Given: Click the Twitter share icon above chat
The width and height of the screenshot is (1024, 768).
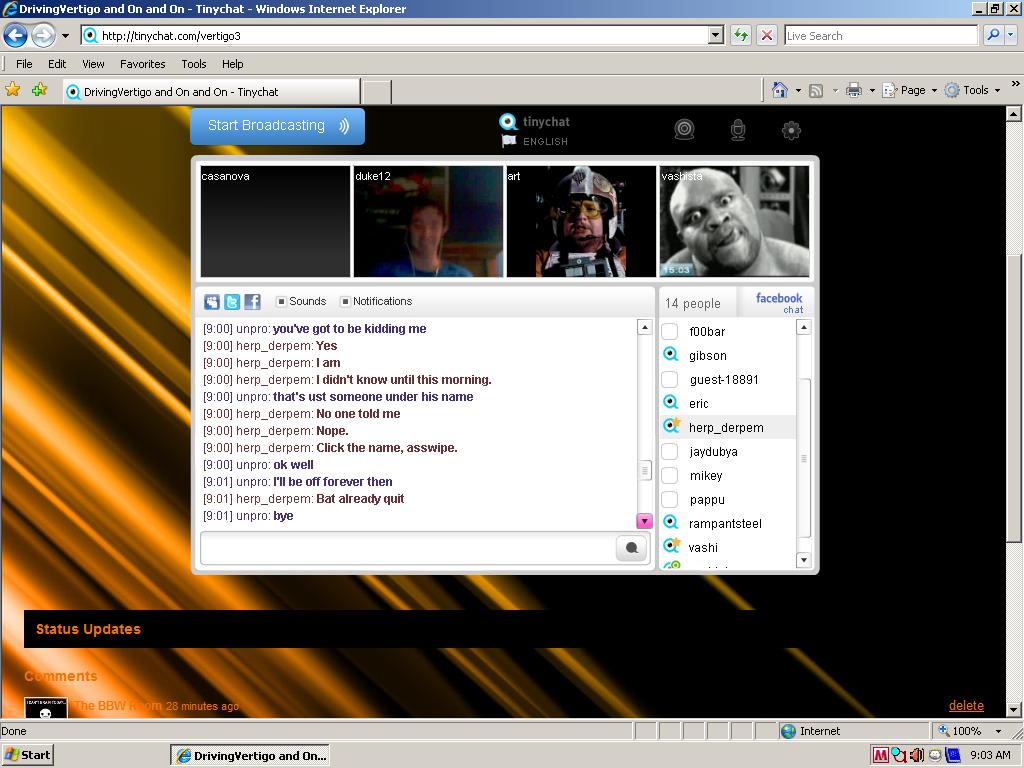Looking at the screenshot, I should pyautogui.click(x=232, y=302).
